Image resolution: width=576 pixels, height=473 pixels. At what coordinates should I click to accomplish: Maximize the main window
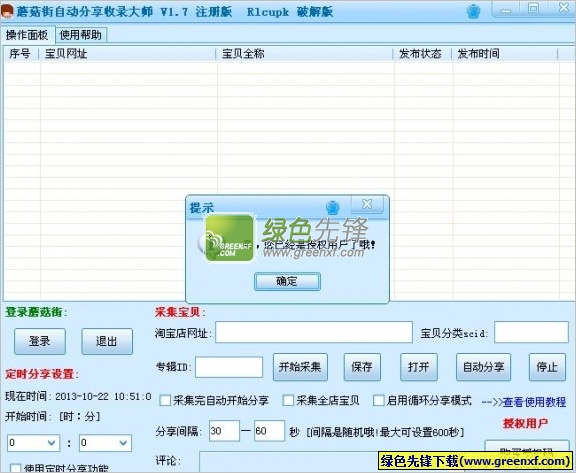pyautogui.click(x=533, y=9)
